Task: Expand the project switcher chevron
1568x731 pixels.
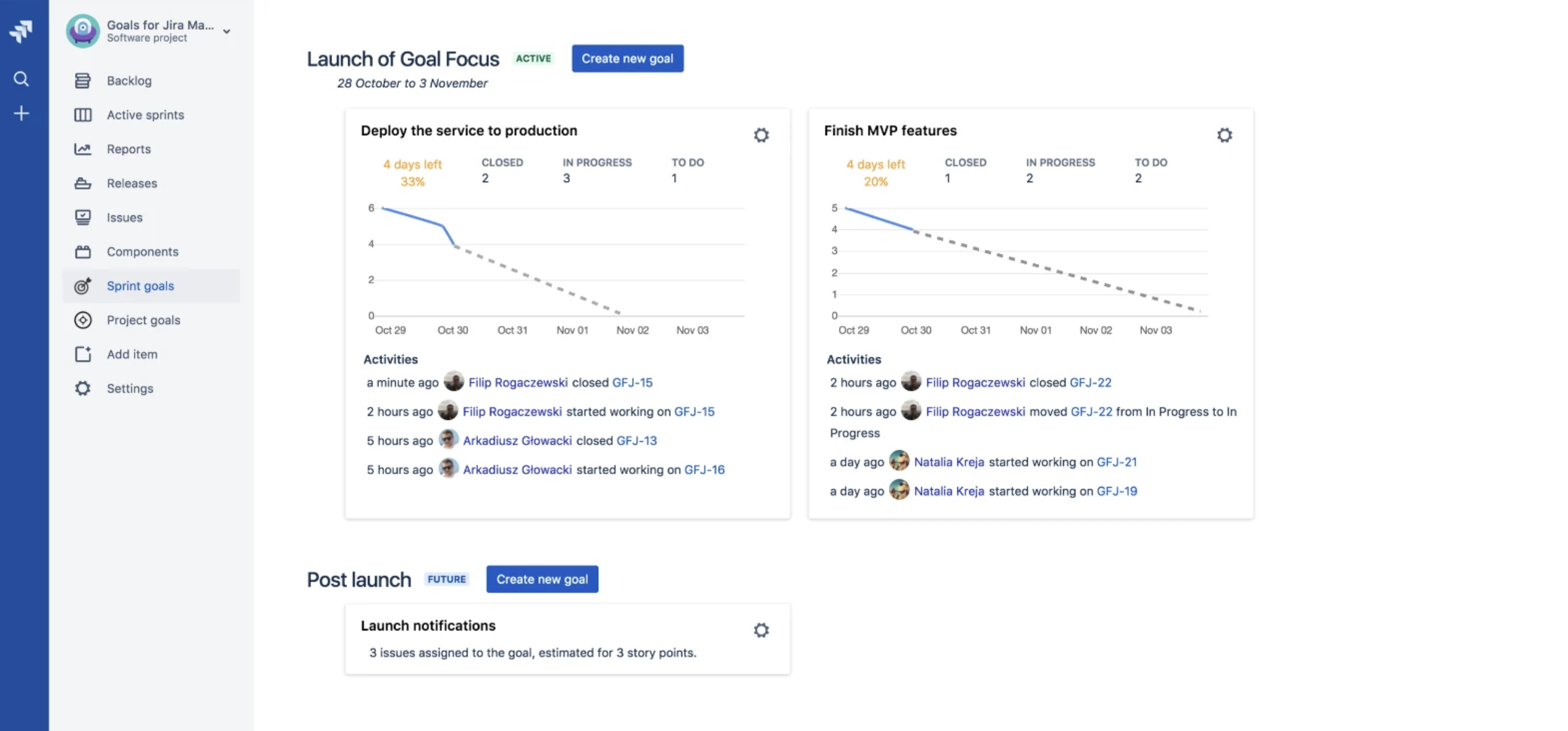Action: pyautogui.click(x=227, y=31)
